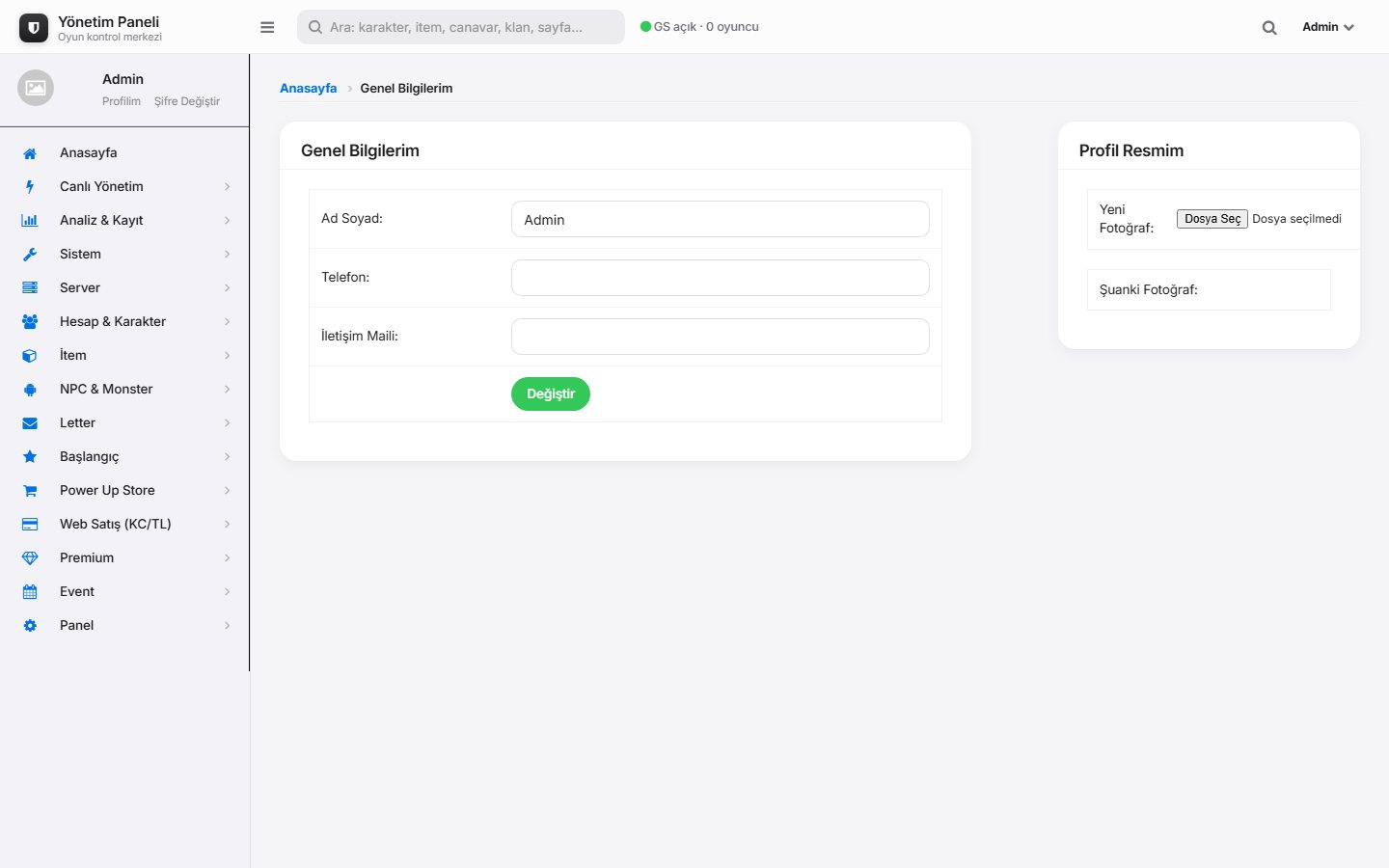1389x868 pixels.
Task: Click the Sistem wrench icon
Action: point(30,255)
